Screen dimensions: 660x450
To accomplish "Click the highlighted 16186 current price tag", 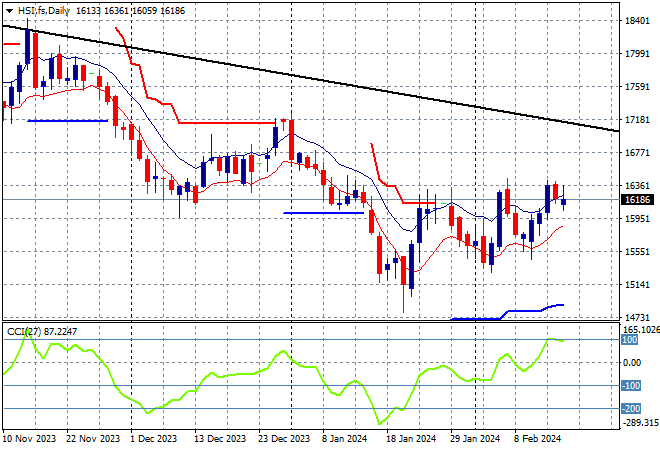I will pos(635,201).
